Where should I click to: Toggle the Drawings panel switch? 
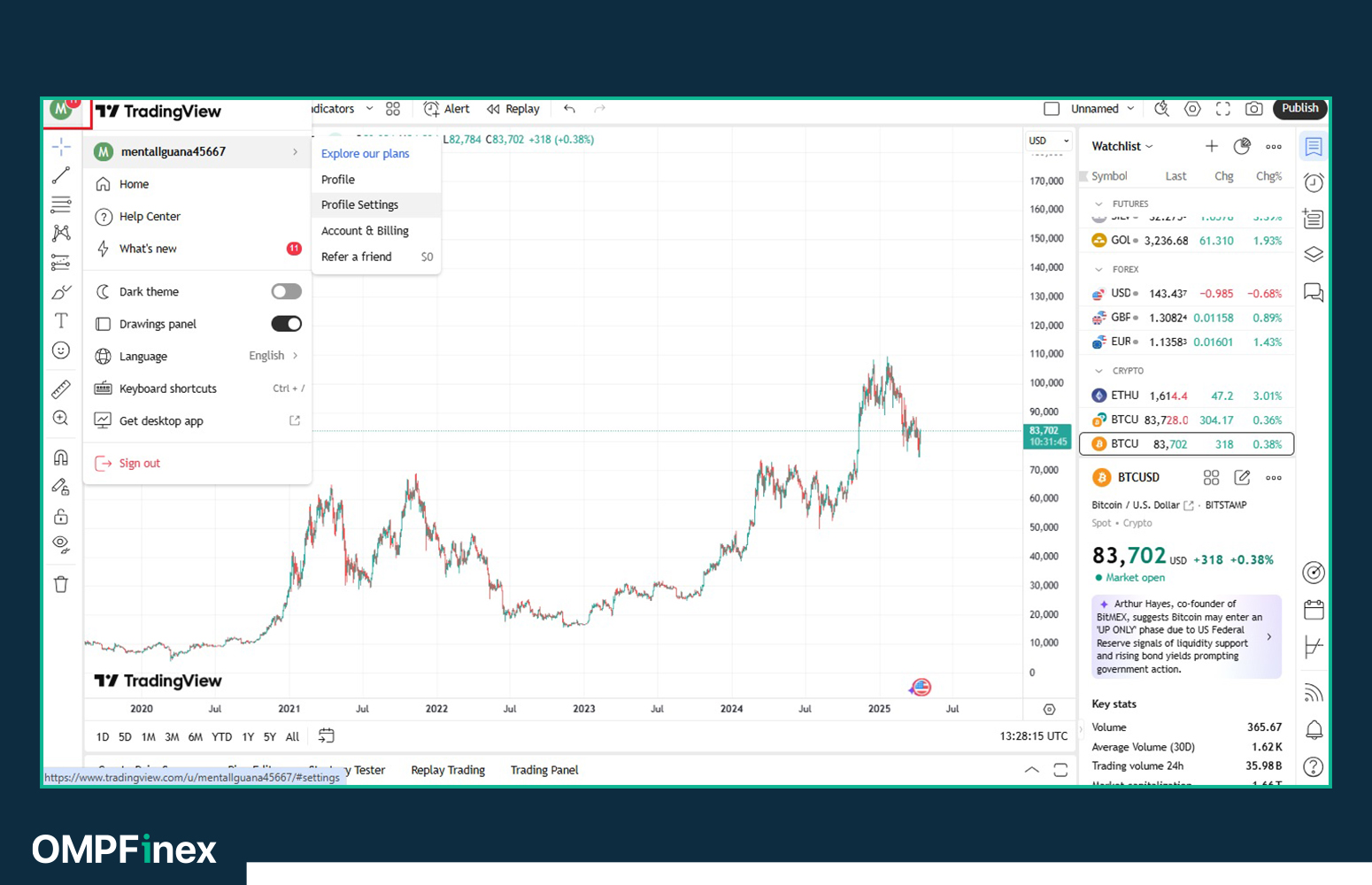(286, 324)
